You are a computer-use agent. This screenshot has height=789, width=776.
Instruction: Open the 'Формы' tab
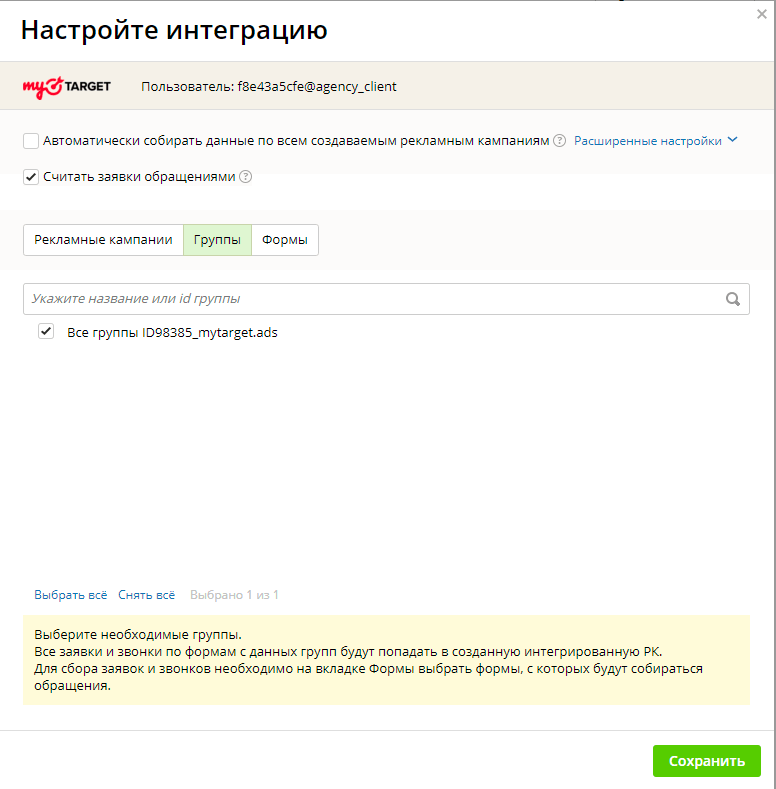(x=284, y=240)
